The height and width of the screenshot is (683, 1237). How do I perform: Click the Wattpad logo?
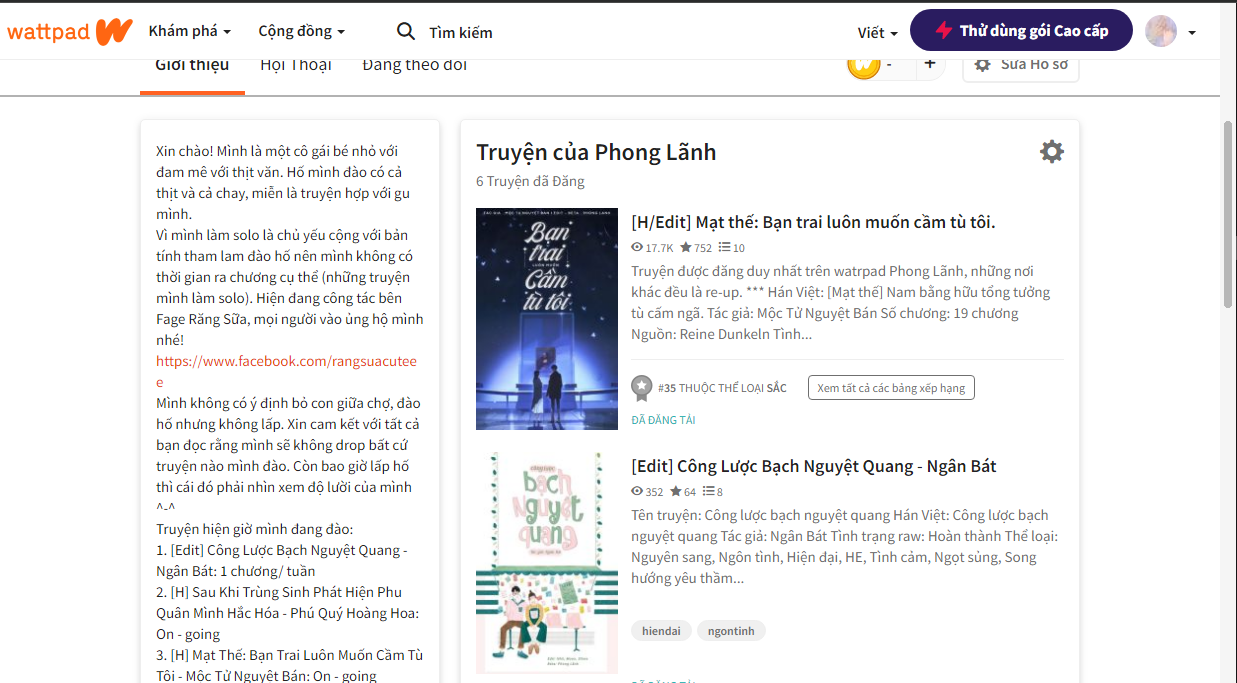click(x=70, y=31)
